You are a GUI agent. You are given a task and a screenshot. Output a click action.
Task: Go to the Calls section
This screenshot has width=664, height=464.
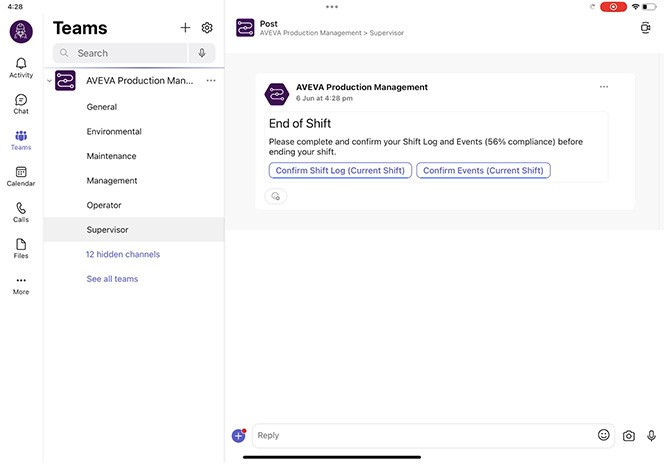21,213
